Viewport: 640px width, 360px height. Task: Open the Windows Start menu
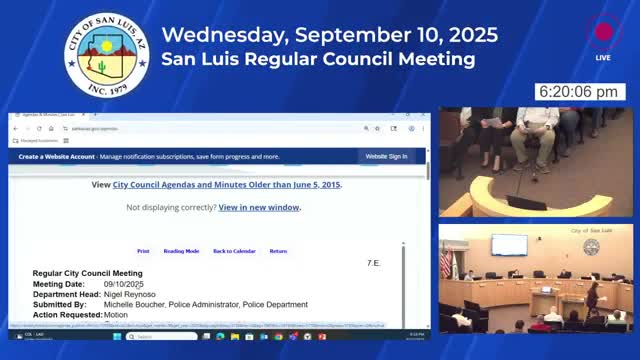tap(117, 337)
